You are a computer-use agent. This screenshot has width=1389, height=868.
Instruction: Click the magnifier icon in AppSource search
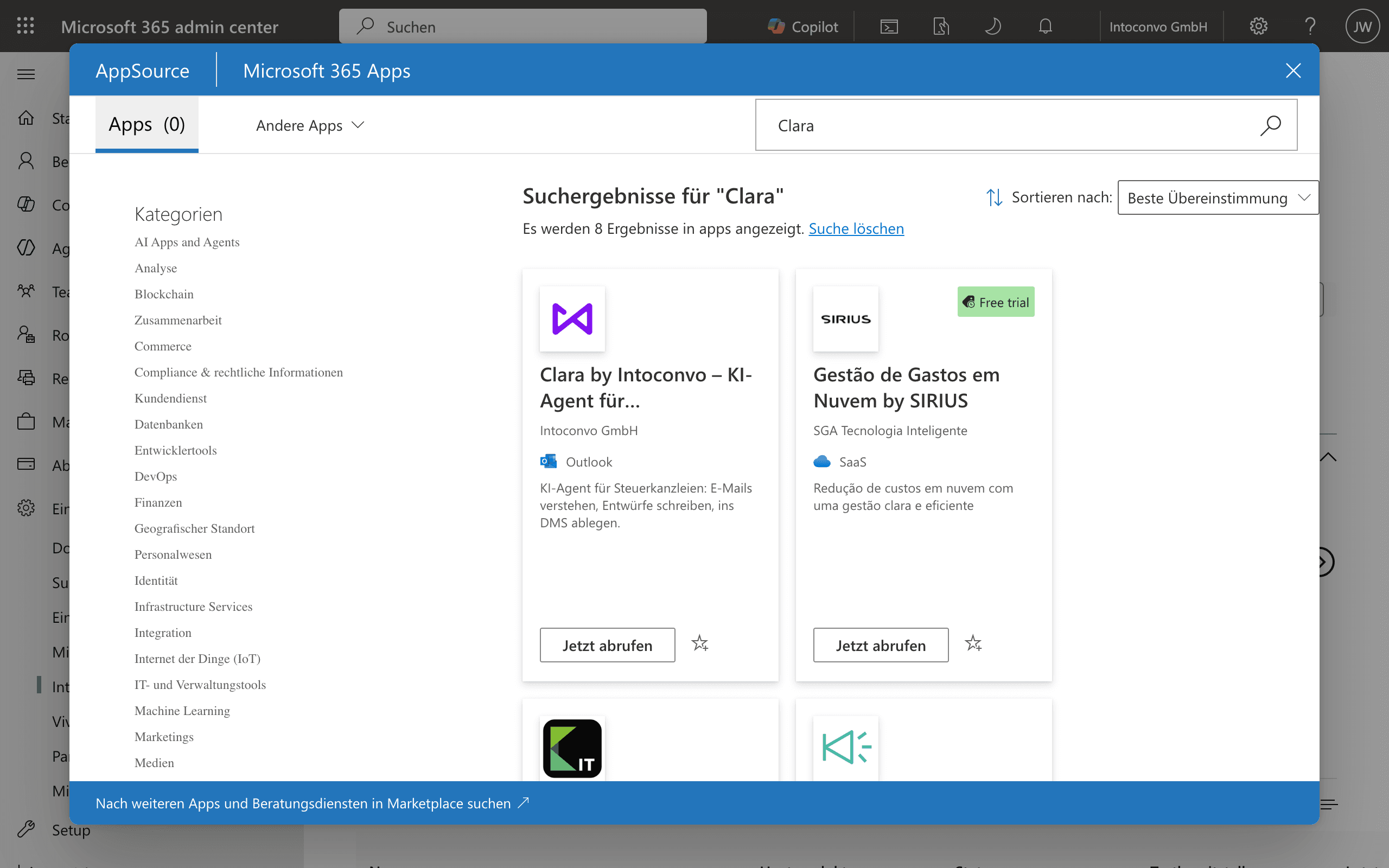tap(1271, 125)
